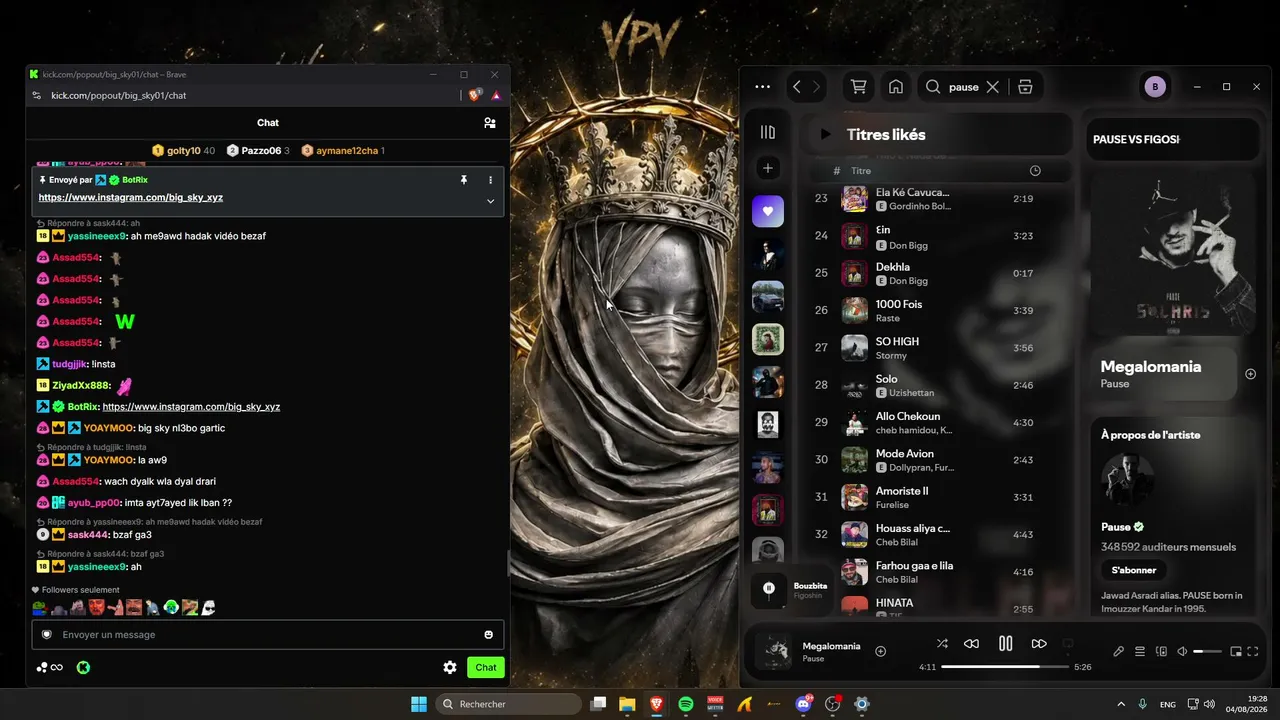Open the ENG language switcher
This screenshot has width=1280, height=720.
click(1167, 705)
